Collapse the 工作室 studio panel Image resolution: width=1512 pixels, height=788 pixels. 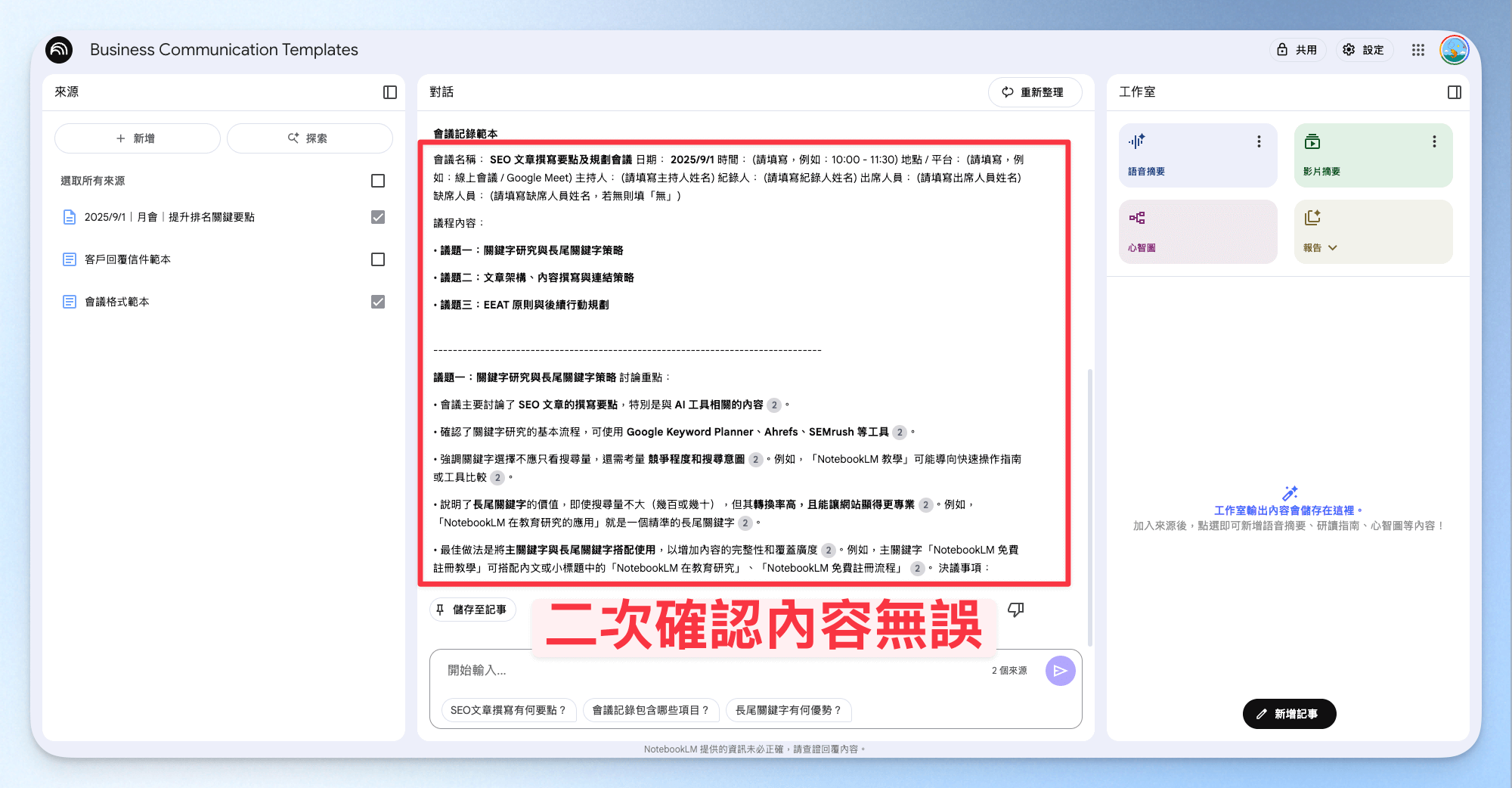[x=1455, y=92]
